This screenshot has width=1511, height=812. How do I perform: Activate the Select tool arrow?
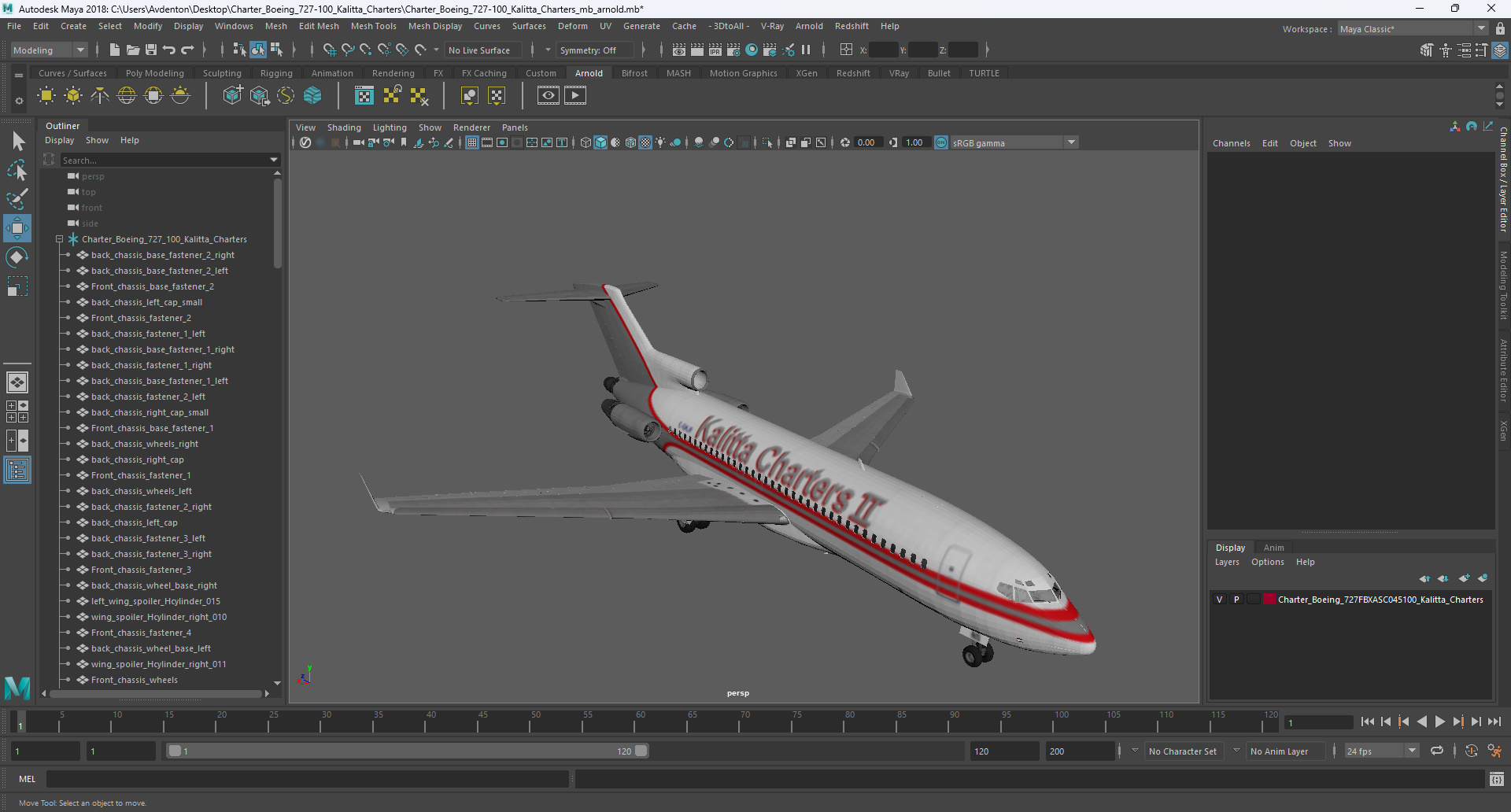[x=18, y=142]
